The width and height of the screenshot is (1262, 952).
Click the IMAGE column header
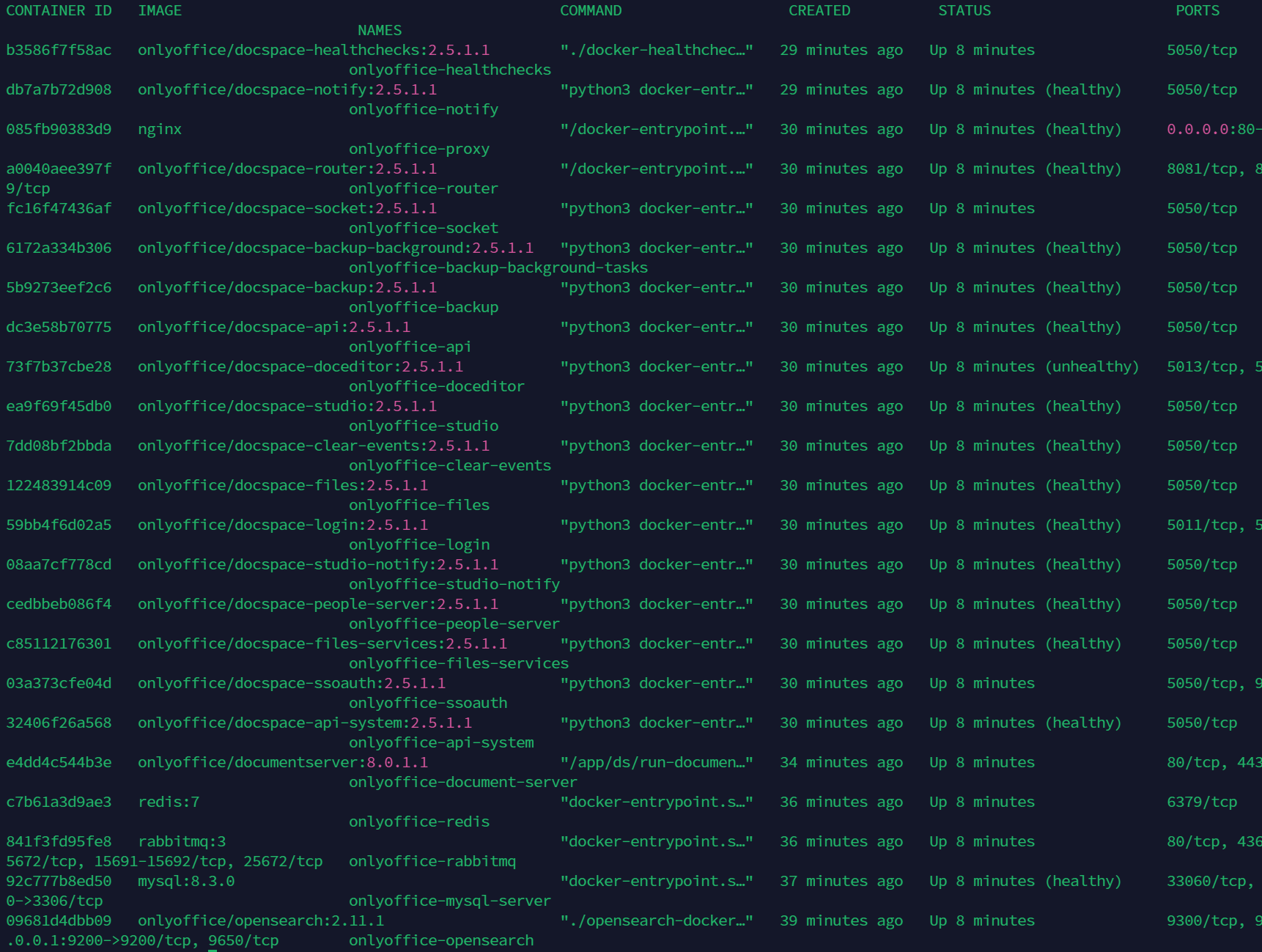click(160, 10)
